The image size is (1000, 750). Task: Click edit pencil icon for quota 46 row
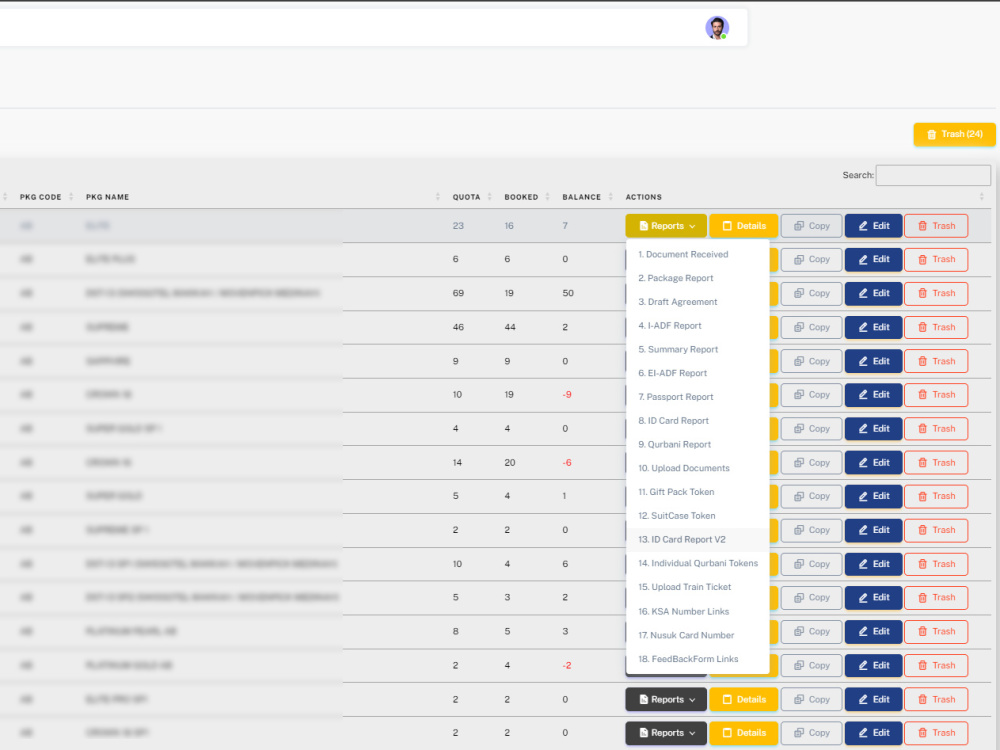(x=863, y=327)
